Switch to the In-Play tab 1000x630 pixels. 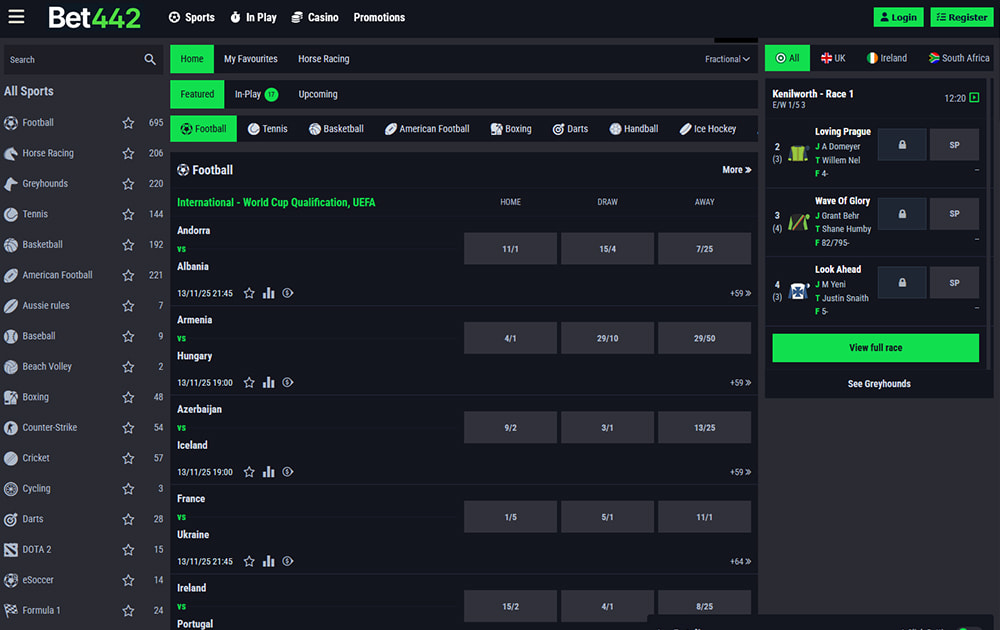(255, 95)
